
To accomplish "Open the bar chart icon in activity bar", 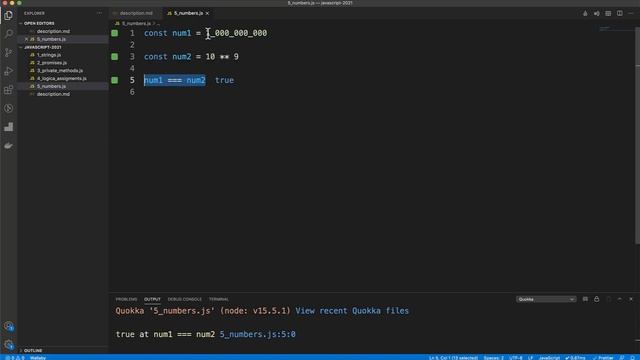I will pos(9,127).
